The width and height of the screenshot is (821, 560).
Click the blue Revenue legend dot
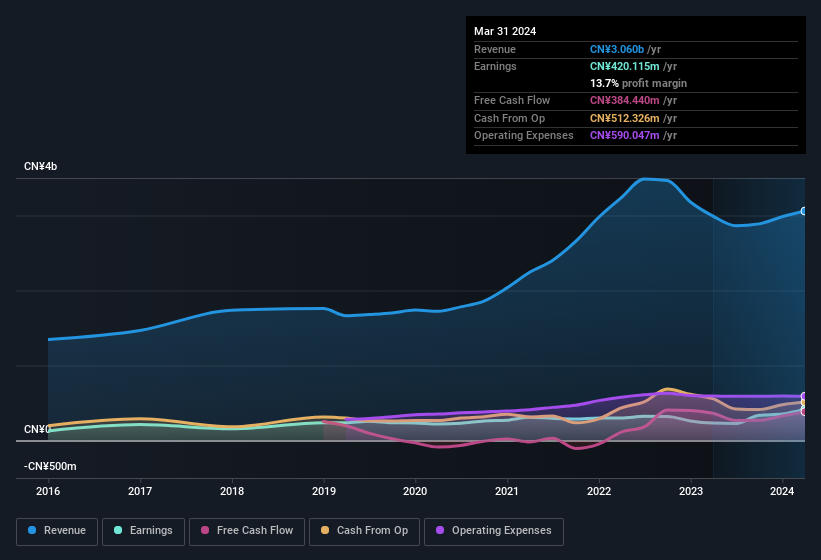(33, 531)
